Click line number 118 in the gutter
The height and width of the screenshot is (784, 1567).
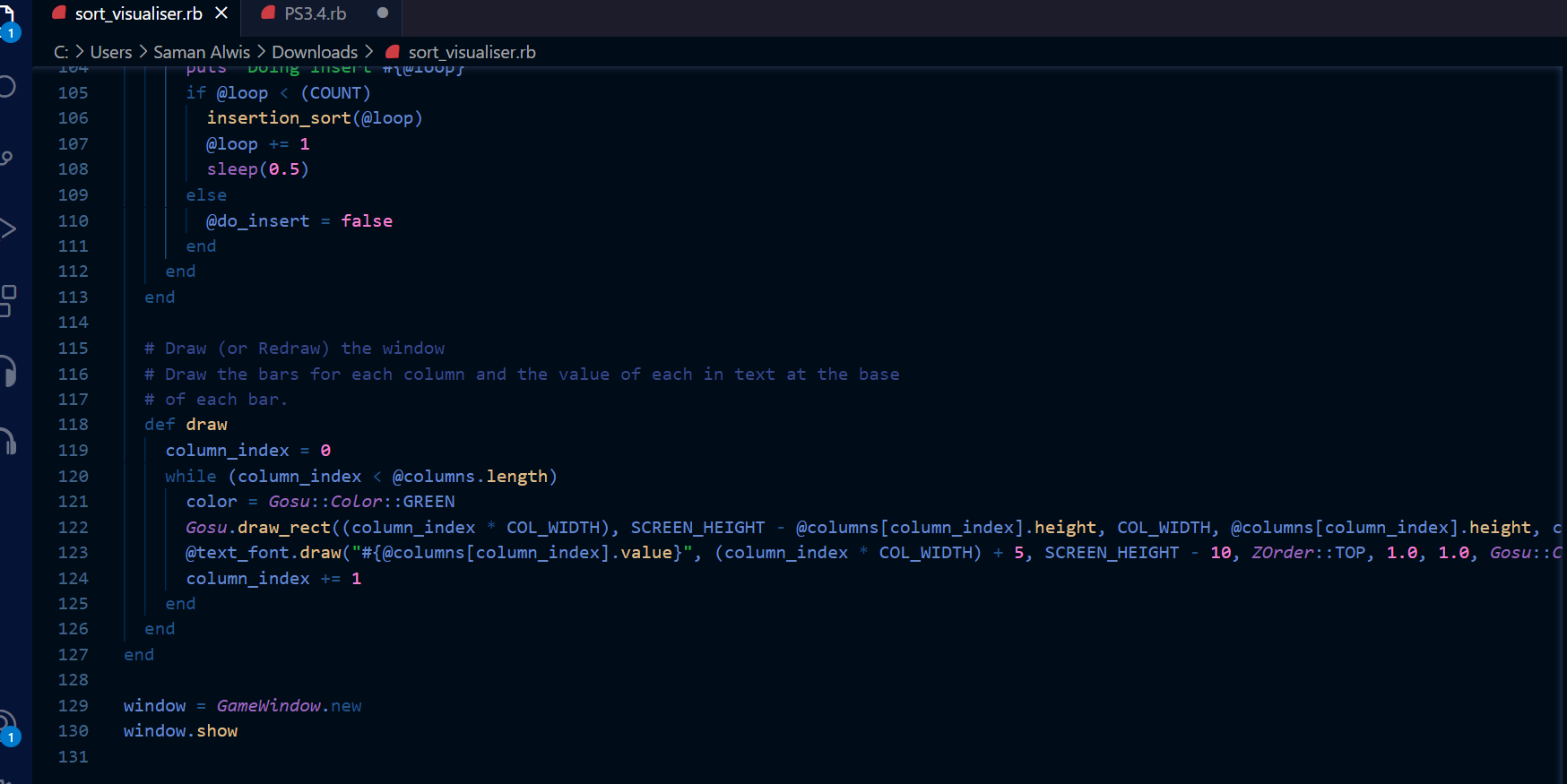pos(74,425)
